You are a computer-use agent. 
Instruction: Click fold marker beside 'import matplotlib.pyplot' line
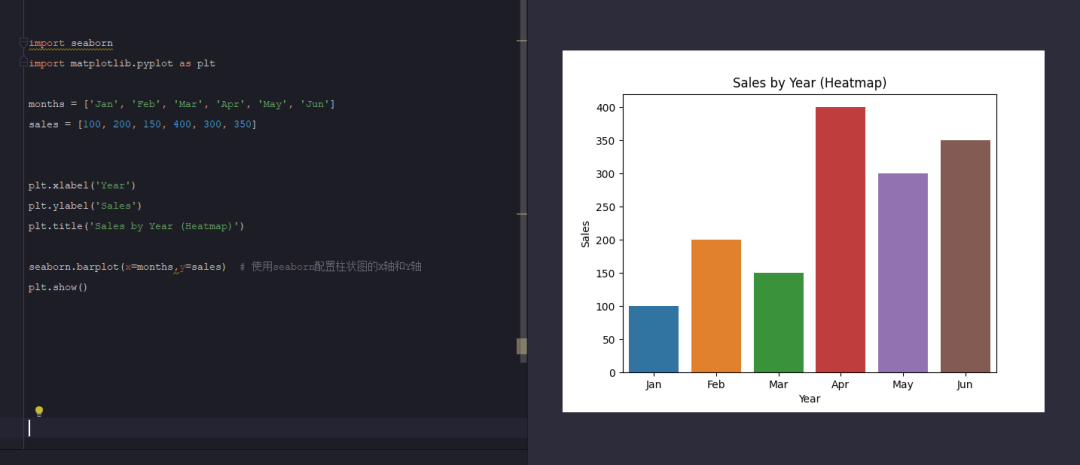click(x=23, y=63)
